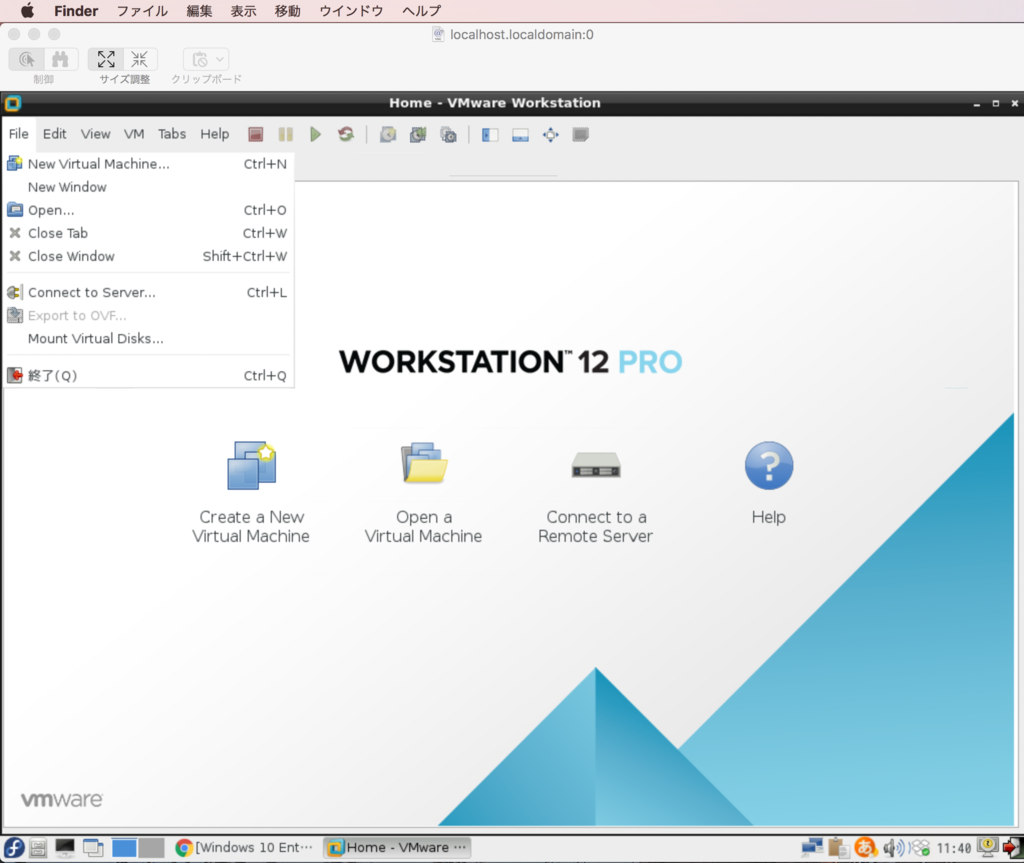Image resolution: width=1024 pixels, height=863 pixels.
Task: Click the Connect to a Remote Server icon
Action: pos(596,465)
